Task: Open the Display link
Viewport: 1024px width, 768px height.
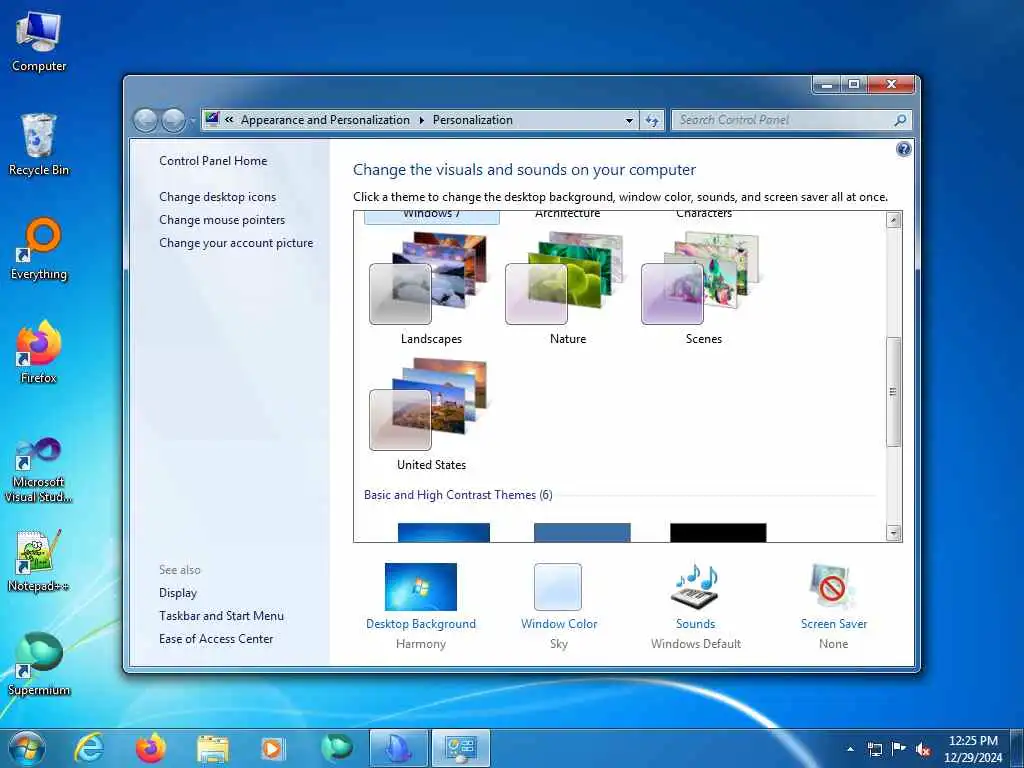Action: pyautogui.click(x=178, y=593)
